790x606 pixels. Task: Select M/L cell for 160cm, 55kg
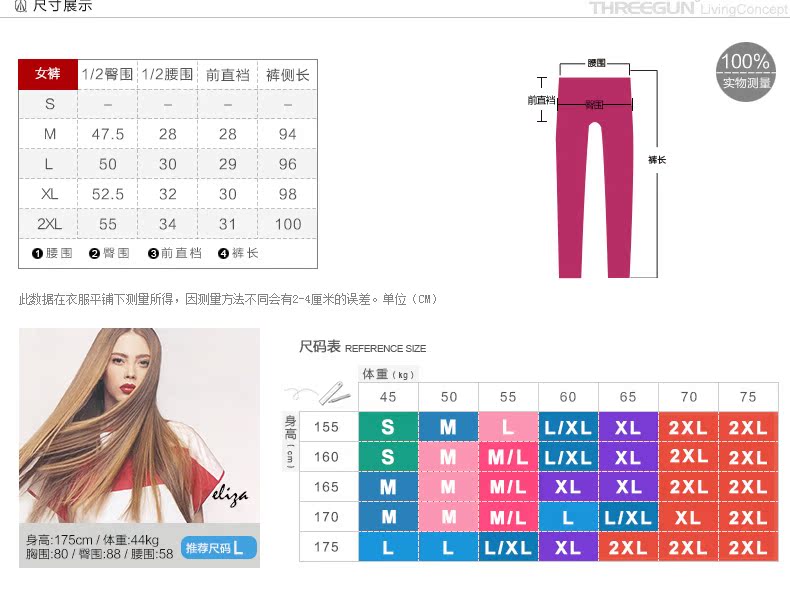(508, 457)
